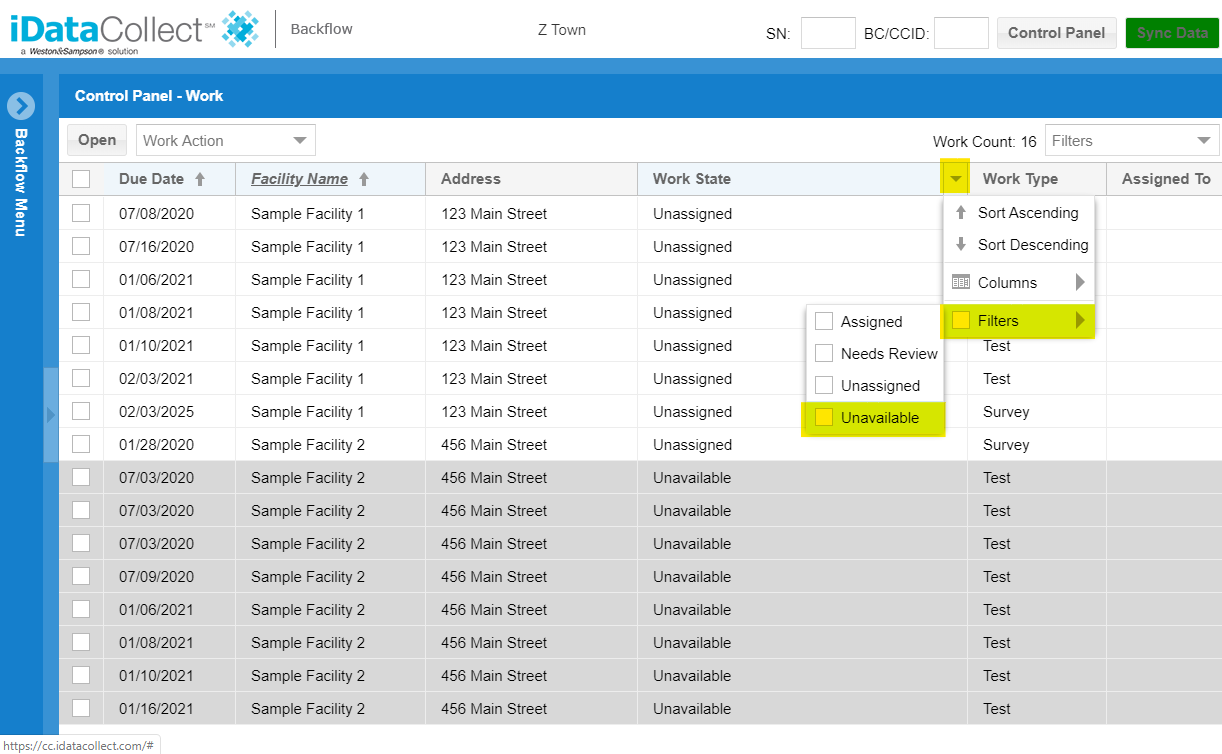Expand the Backflow Menu arrow icon
Screen dimensions: 1222x754
[x=21, y=106]
